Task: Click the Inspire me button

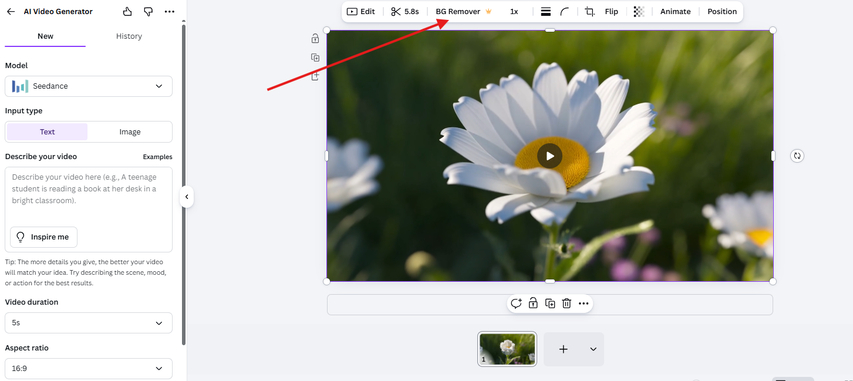Action: tap(44, 237)
